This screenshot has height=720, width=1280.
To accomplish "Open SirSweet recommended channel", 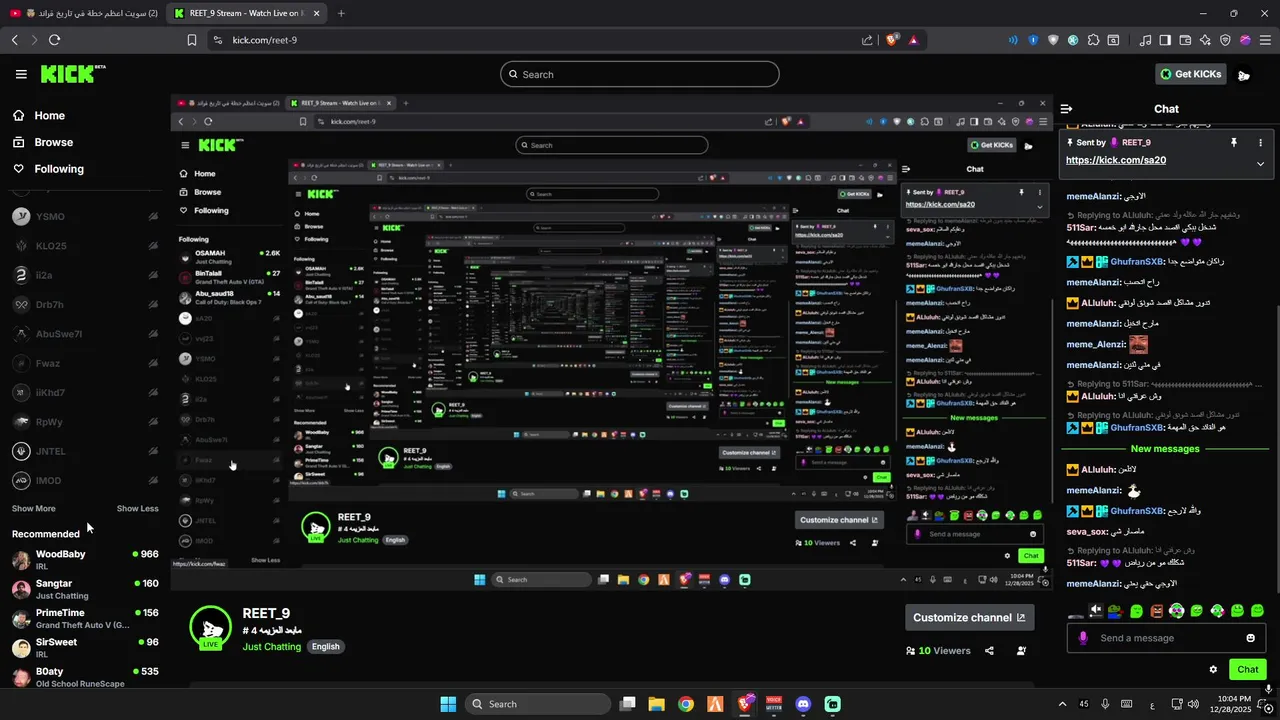I will click(84, 647).
